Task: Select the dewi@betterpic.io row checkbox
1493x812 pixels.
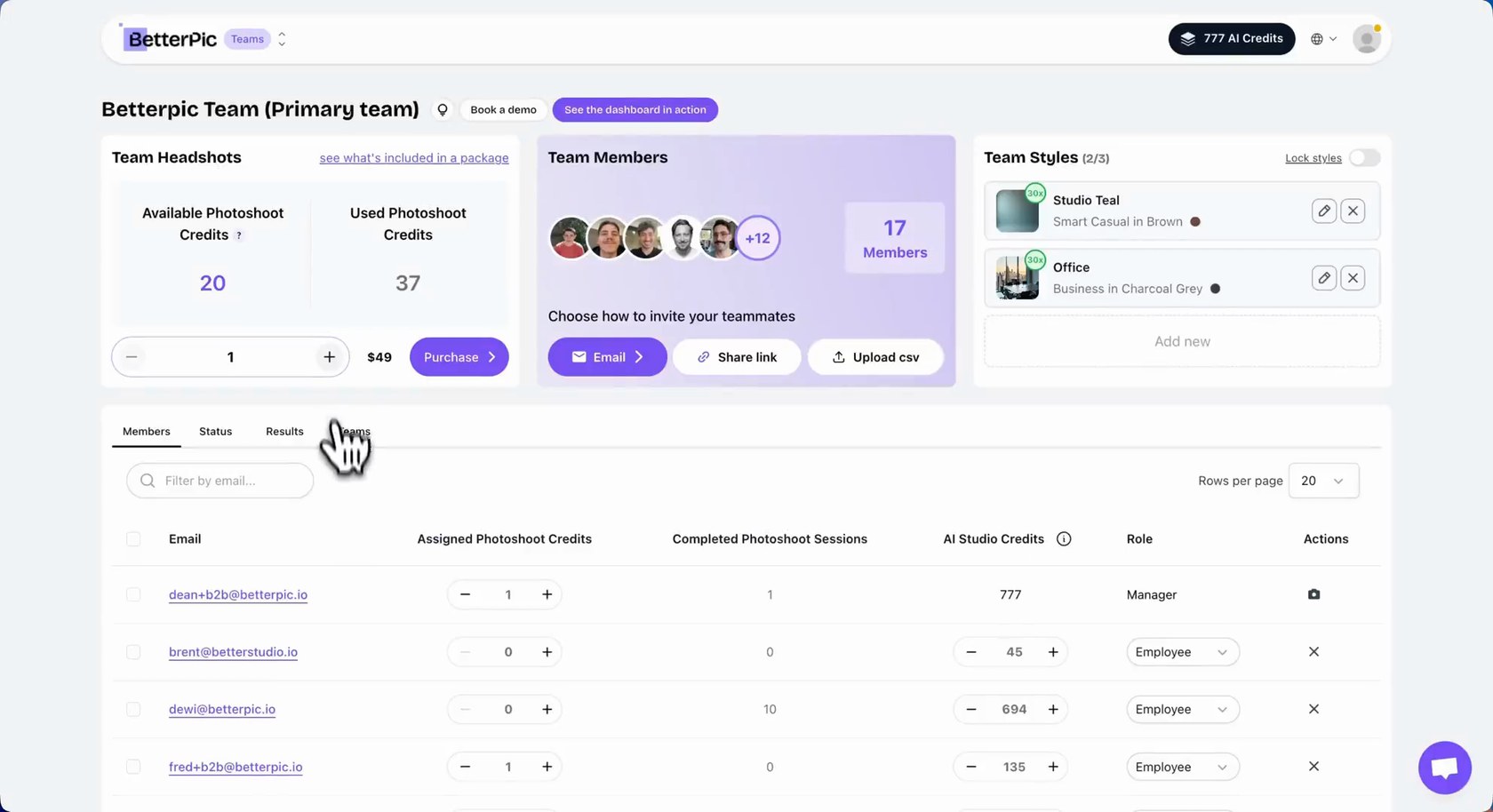Action: 133,709
